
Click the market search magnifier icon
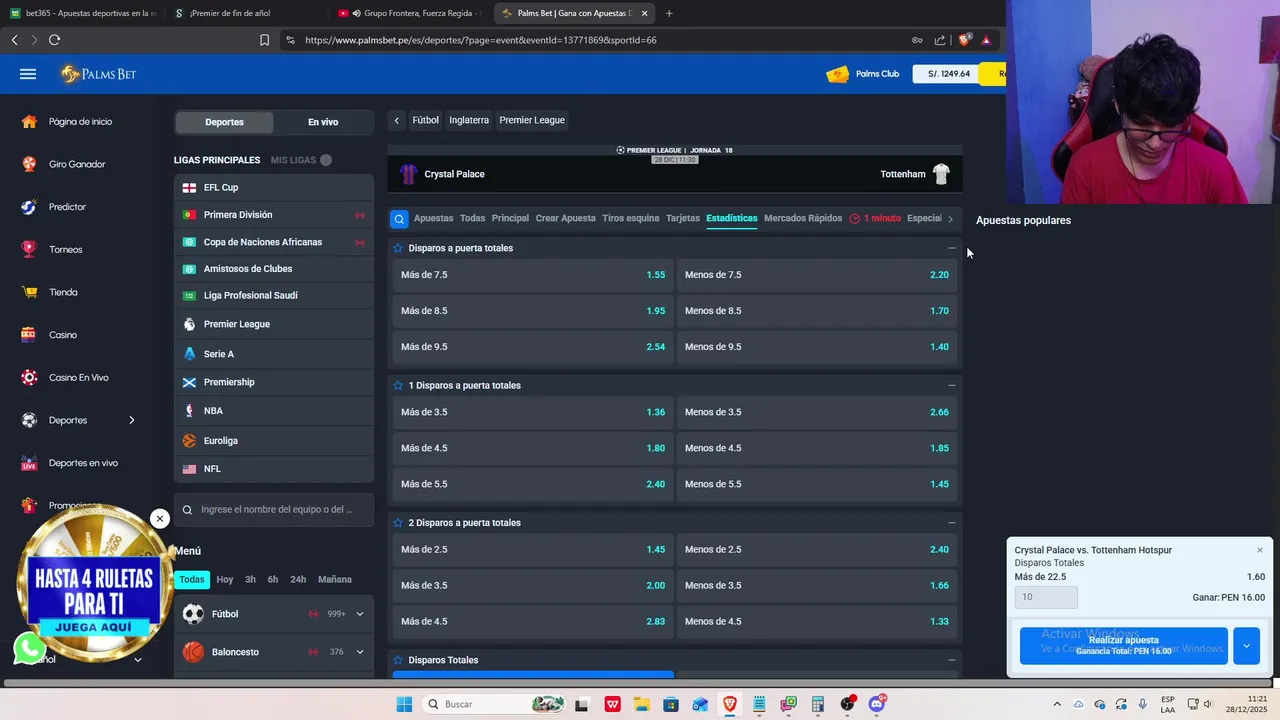point(399,219)
